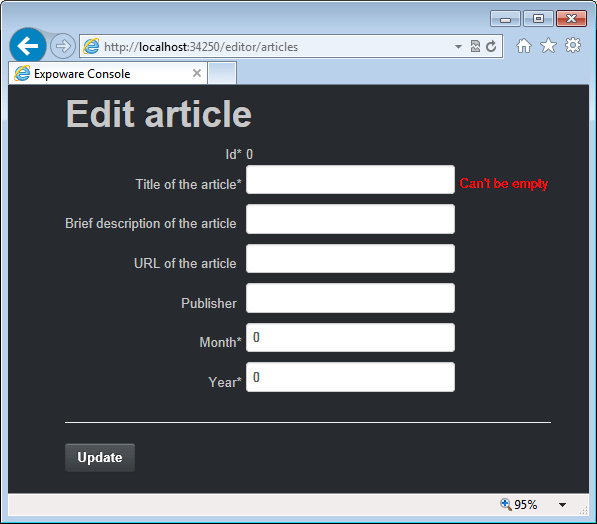Open the Home page icon
The image size is (597, 524).
pos(524,46)
